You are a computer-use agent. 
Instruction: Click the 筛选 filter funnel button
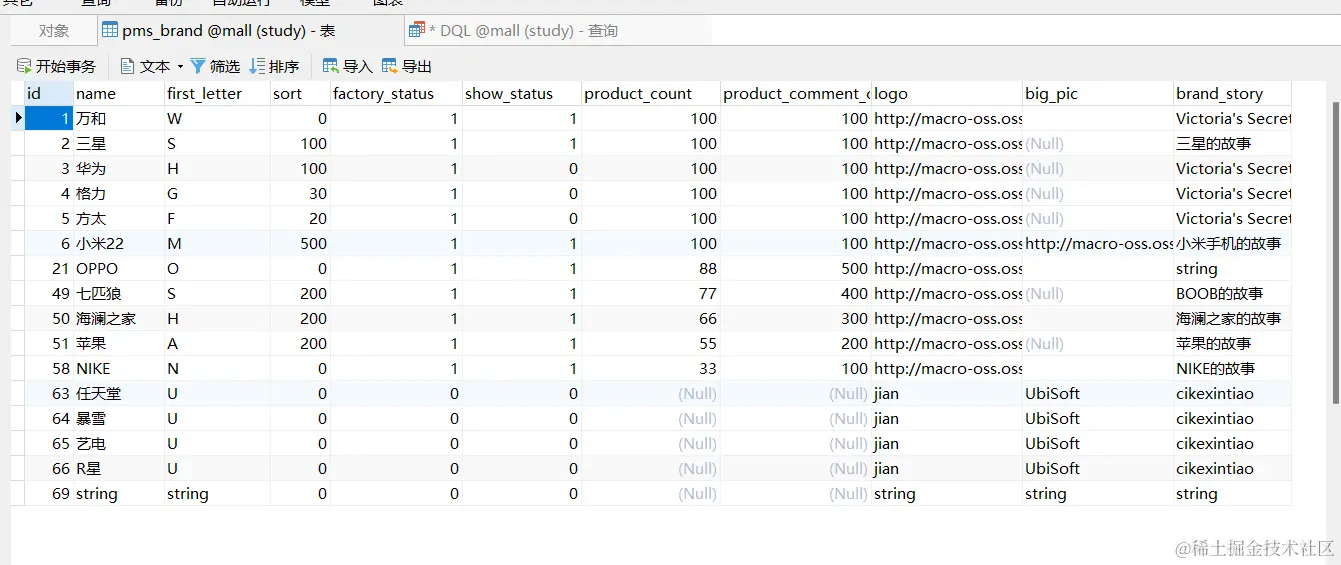215,66
